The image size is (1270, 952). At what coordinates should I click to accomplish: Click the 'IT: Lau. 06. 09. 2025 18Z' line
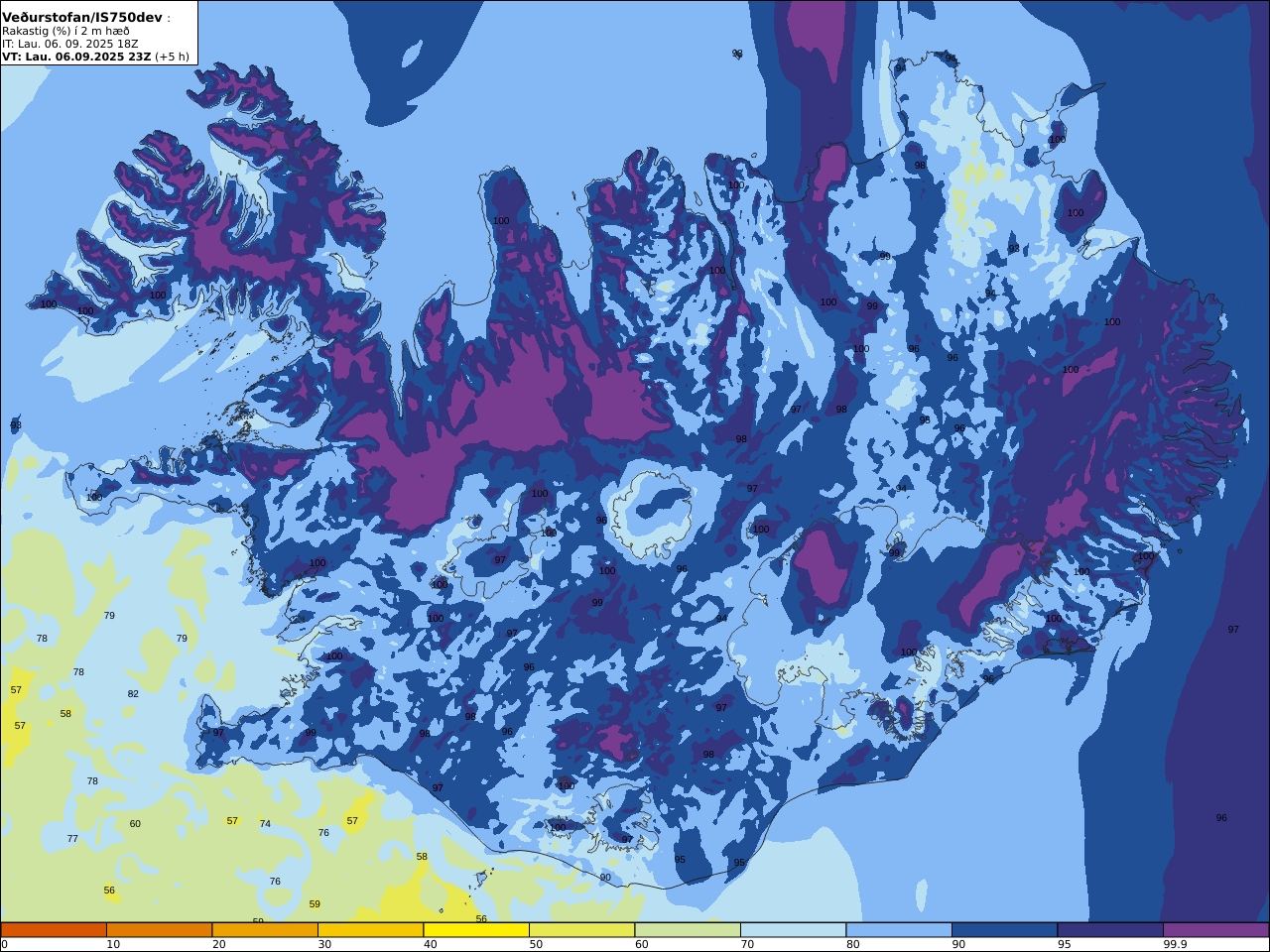click(x=69, y=44)
